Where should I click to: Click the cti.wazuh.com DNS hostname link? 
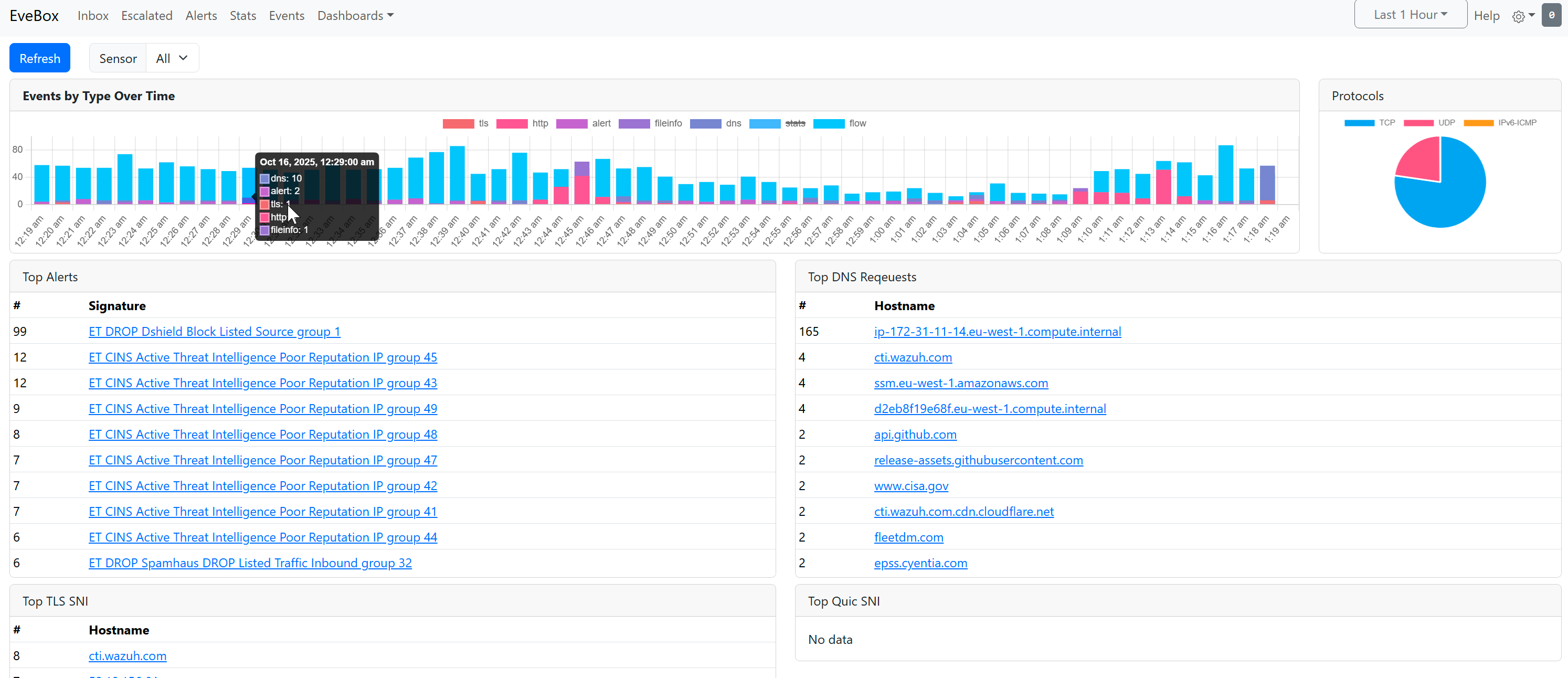[x=913, y=357]
